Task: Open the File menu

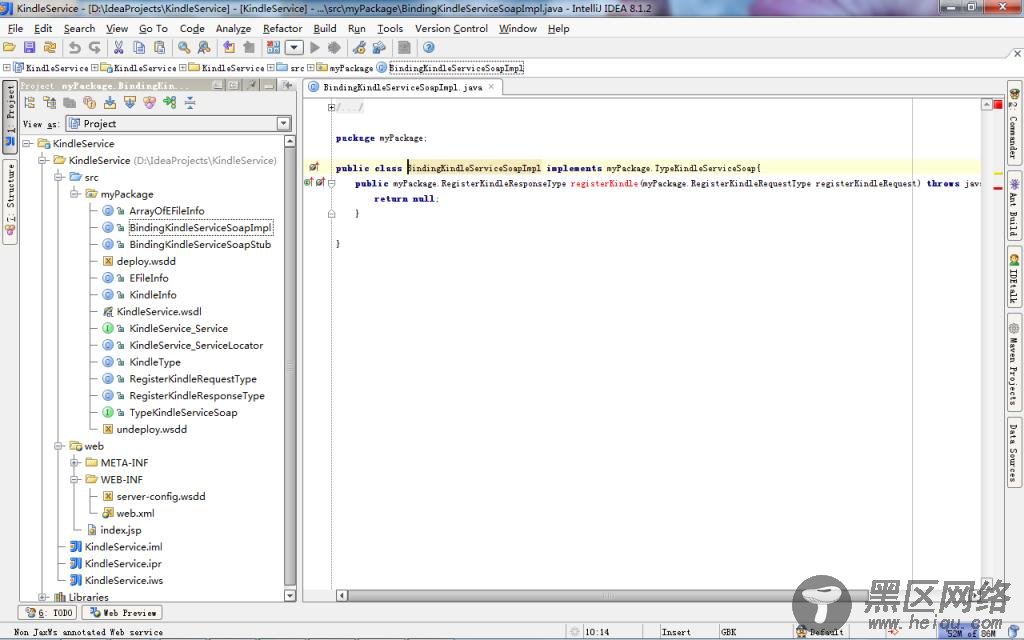Action: coord(15,29)
